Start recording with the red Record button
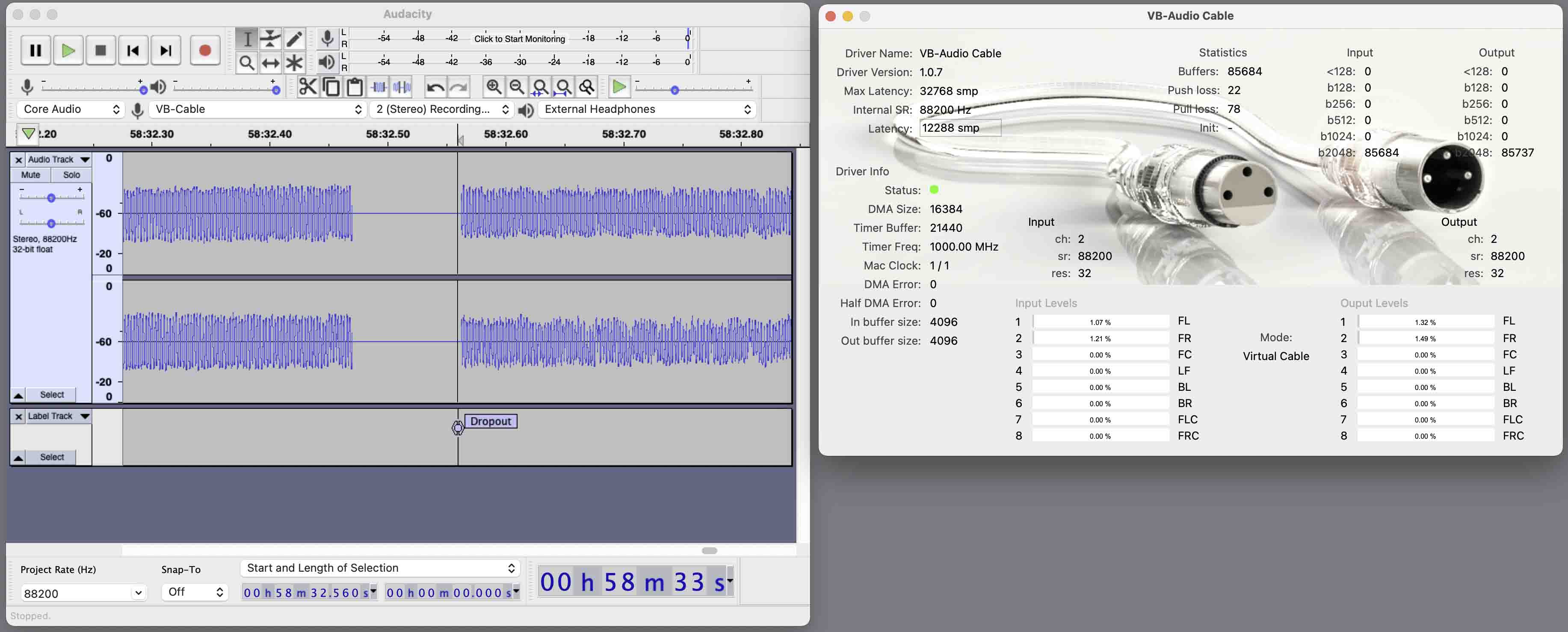Screen dimensions: 1568x632 (x=204, y=50)
